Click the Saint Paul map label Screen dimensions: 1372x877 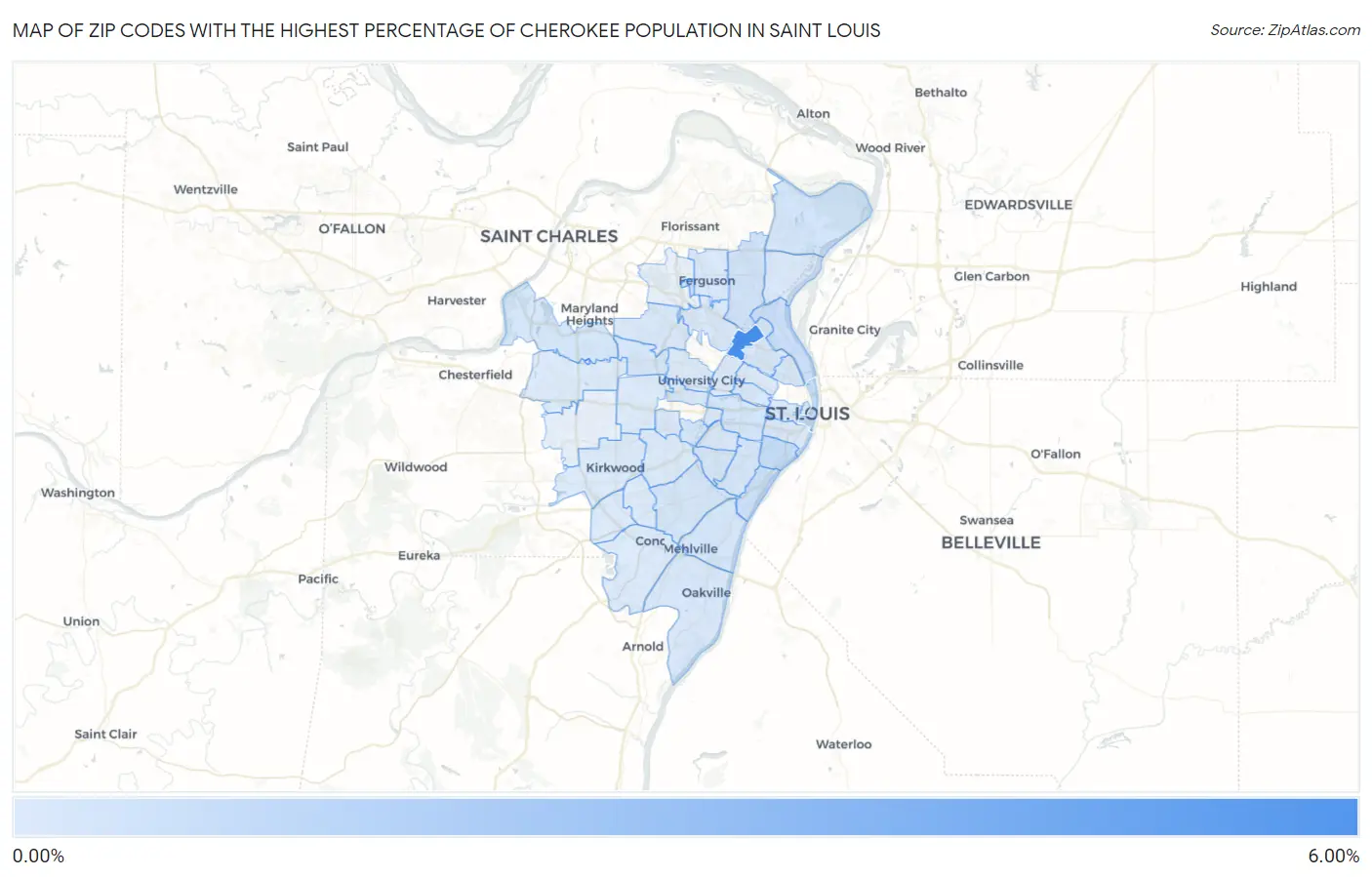click(x=317, y=147)
